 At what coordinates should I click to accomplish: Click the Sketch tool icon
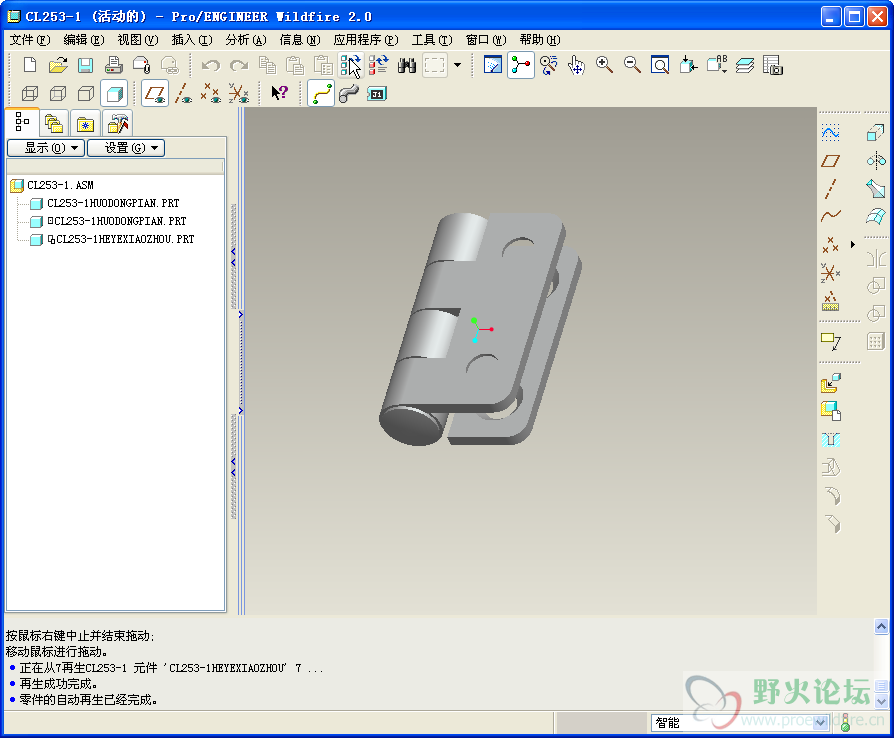[830, 132]
